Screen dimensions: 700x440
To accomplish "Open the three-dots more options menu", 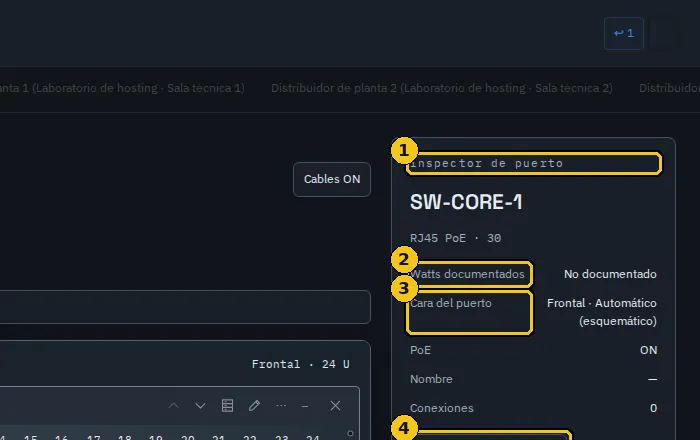I will [x=281, y=406].
